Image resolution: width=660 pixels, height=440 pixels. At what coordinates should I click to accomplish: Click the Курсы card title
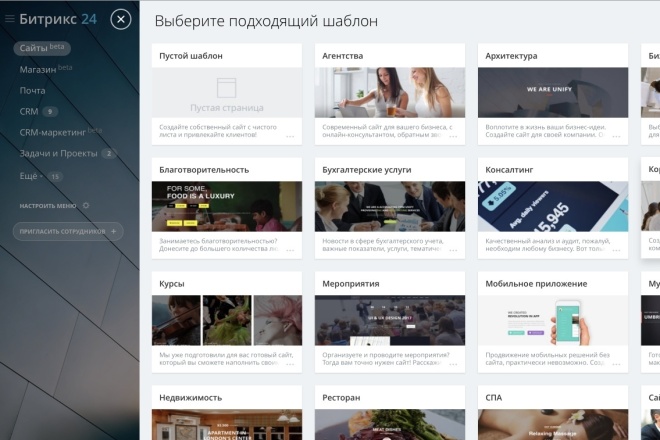[x=172, y=284]
